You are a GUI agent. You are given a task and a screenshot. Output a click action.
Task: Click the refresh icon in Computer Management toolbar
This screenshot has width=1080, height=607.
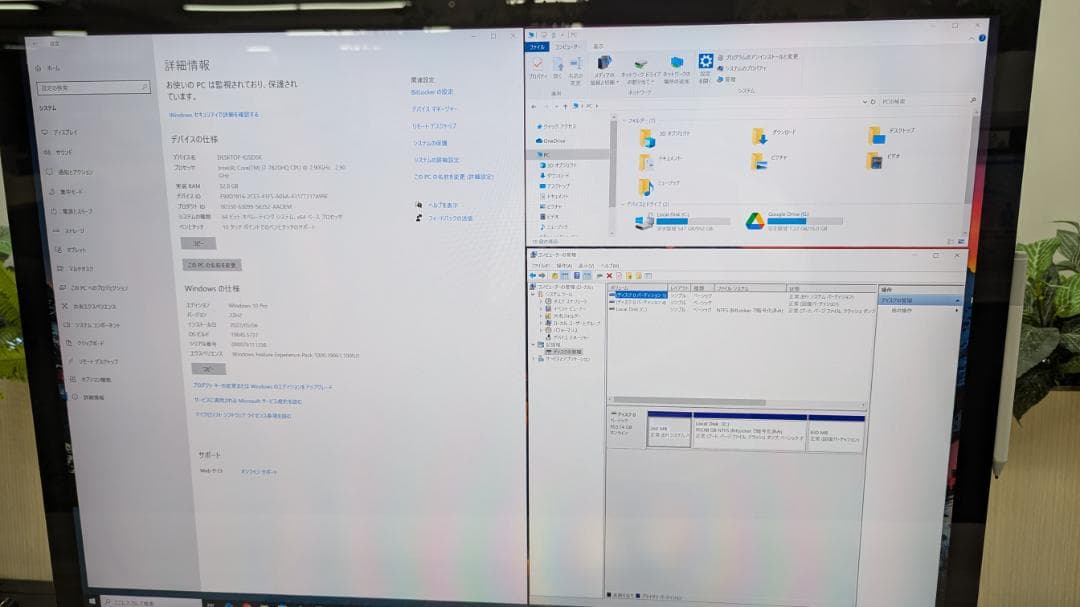click(x=618, y=276)
